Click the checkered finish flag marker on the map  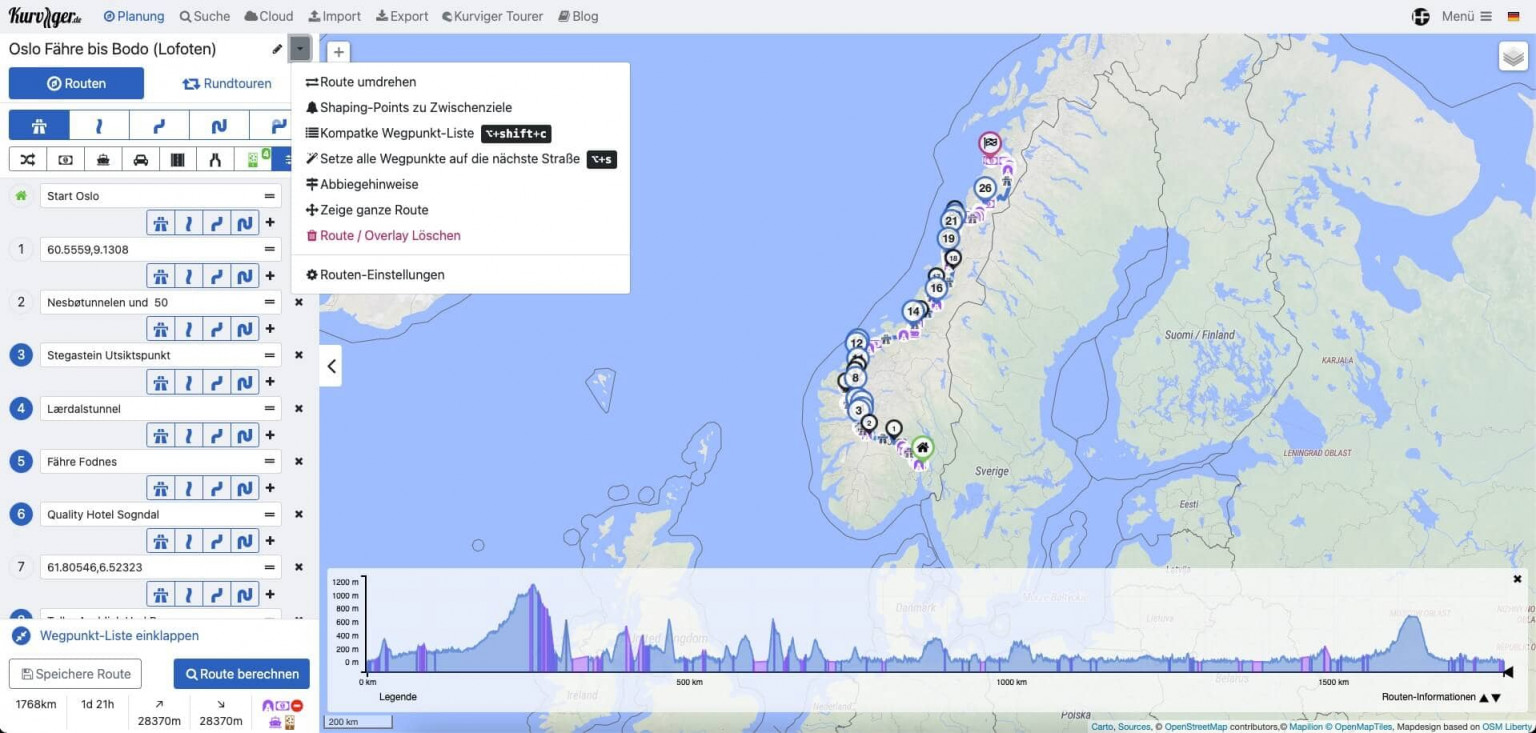[x=990, y=143]
